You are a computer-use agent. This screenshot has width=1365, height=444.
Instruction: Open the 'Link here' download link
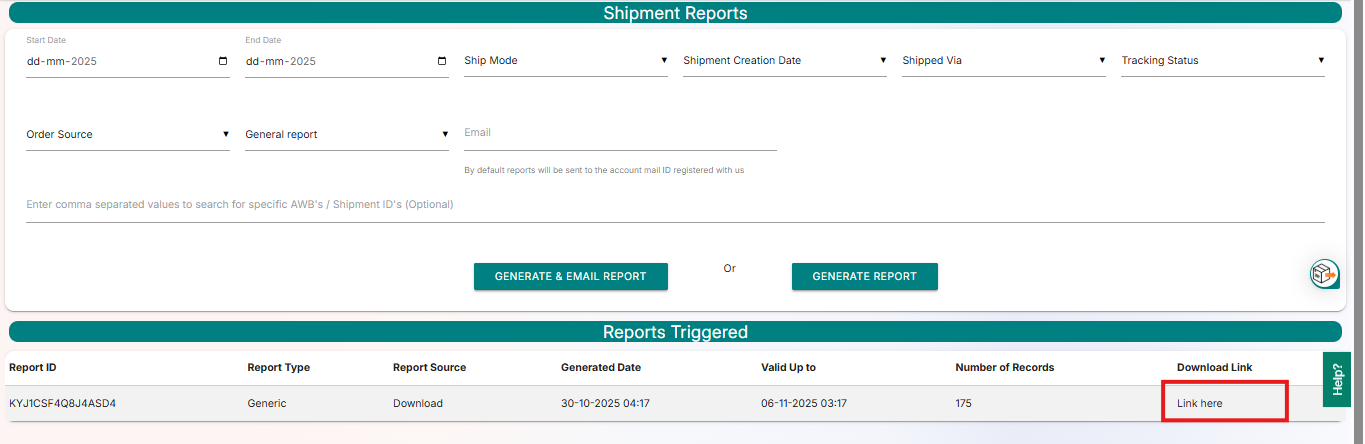1199,403
